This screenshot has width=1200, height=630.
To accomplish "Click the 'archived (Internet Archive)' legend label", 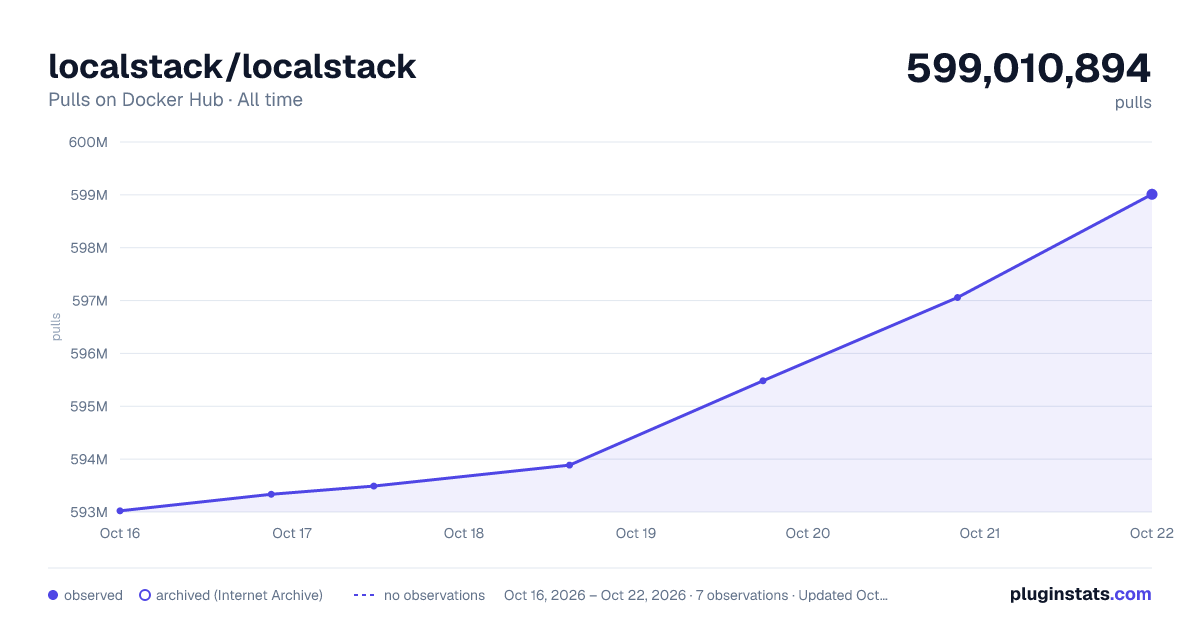I will tap(239, 595).
